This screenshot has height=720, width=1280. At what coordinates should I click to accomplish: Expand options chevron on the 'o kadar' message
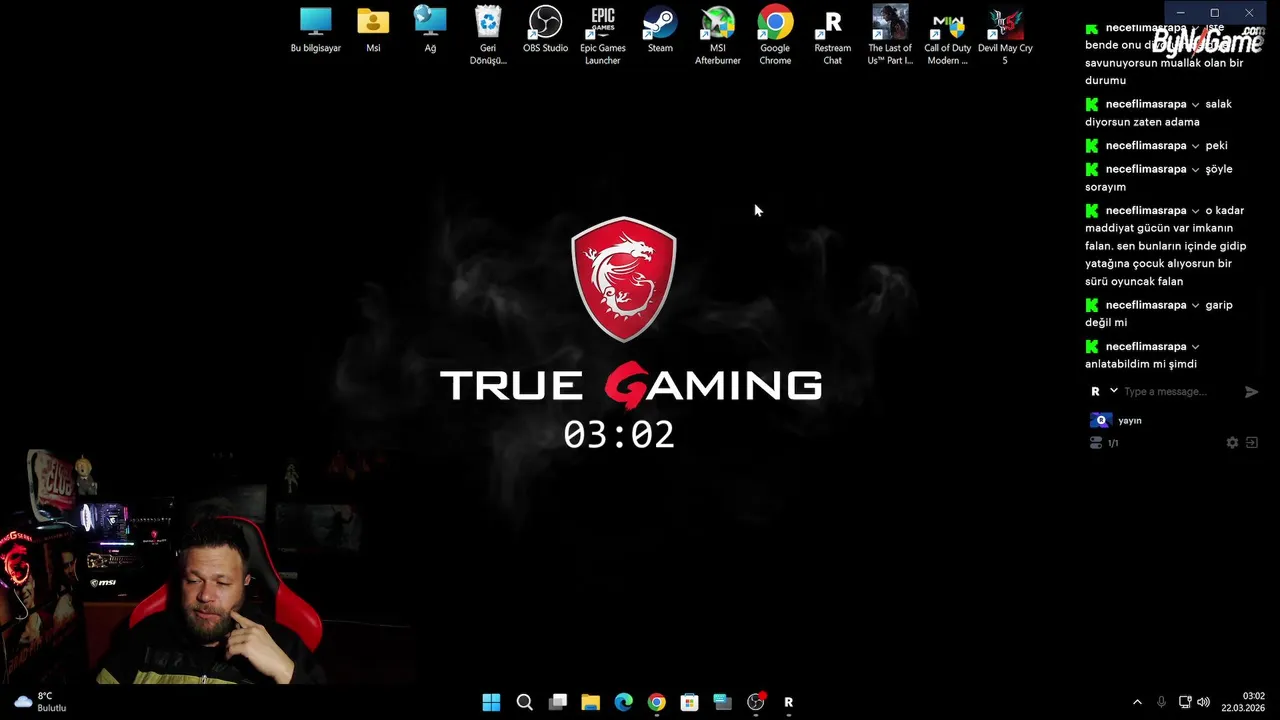point(1195,211)
